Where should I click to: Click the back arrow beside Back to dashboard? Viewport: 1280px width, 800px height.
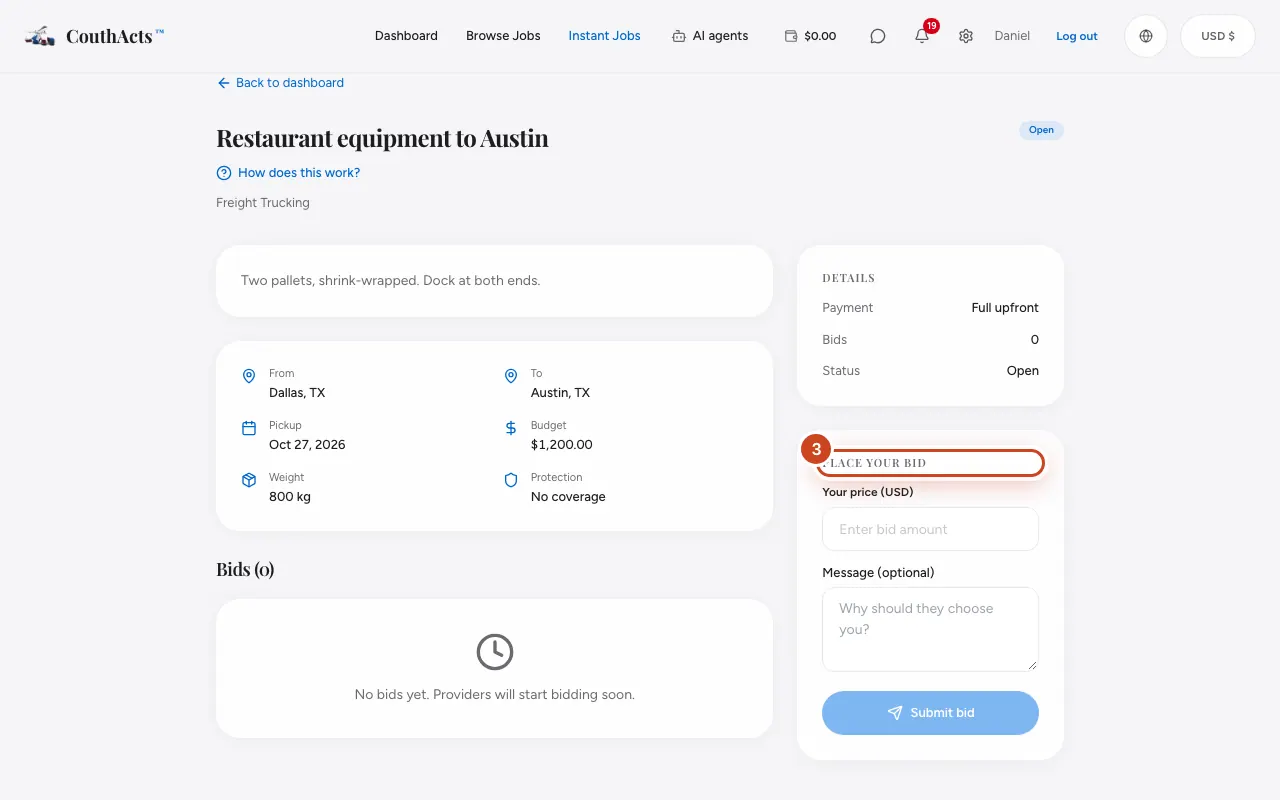[223, 83]
